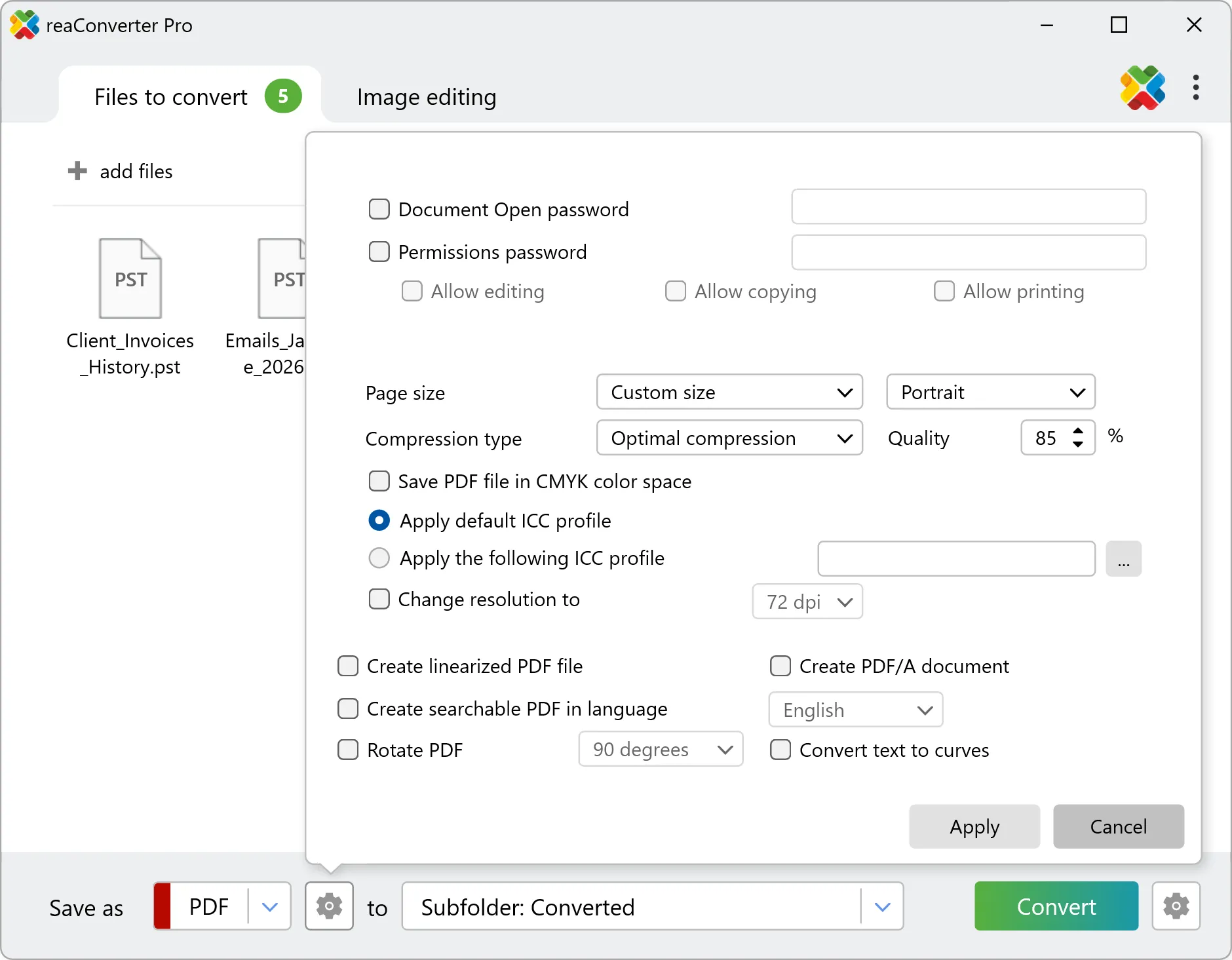Open the Page size Custom size dropdown
The image size is (1232, 960).
coord(729,392)
